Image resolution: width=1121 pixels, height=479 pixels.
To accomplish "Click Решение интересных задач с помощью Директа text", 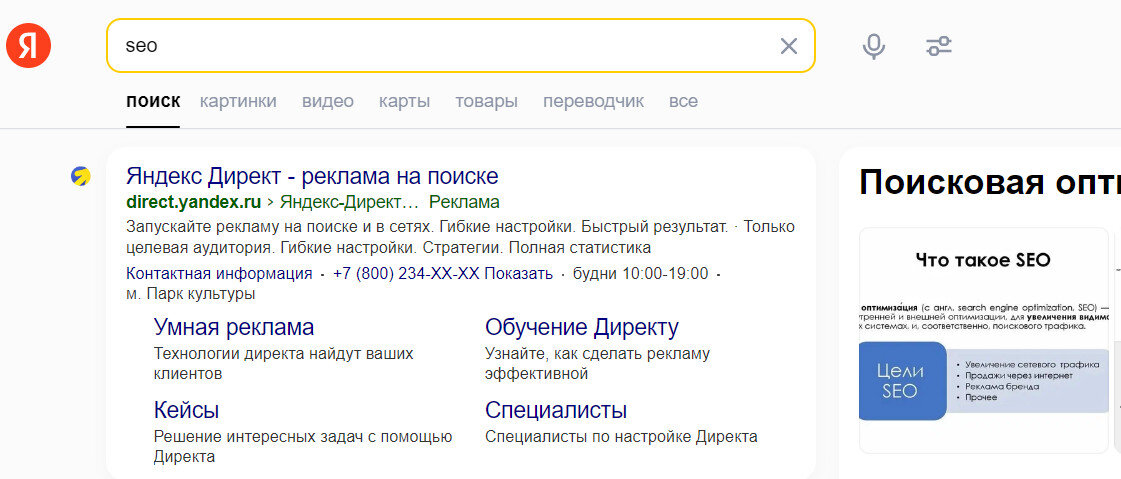I will click(302, 446).
